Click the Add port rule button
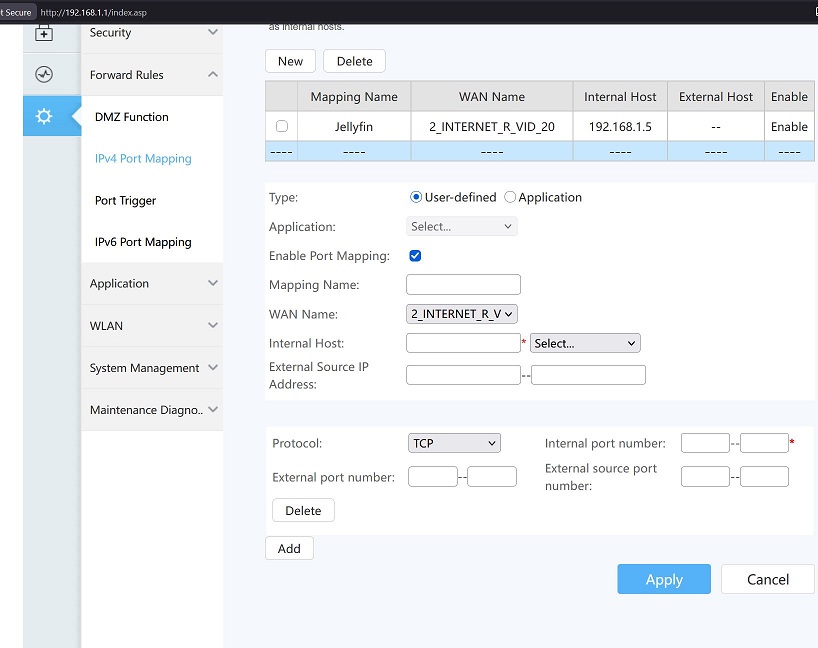Image resolution: width=818 pixels, height=648 pixels. [289, 548]
